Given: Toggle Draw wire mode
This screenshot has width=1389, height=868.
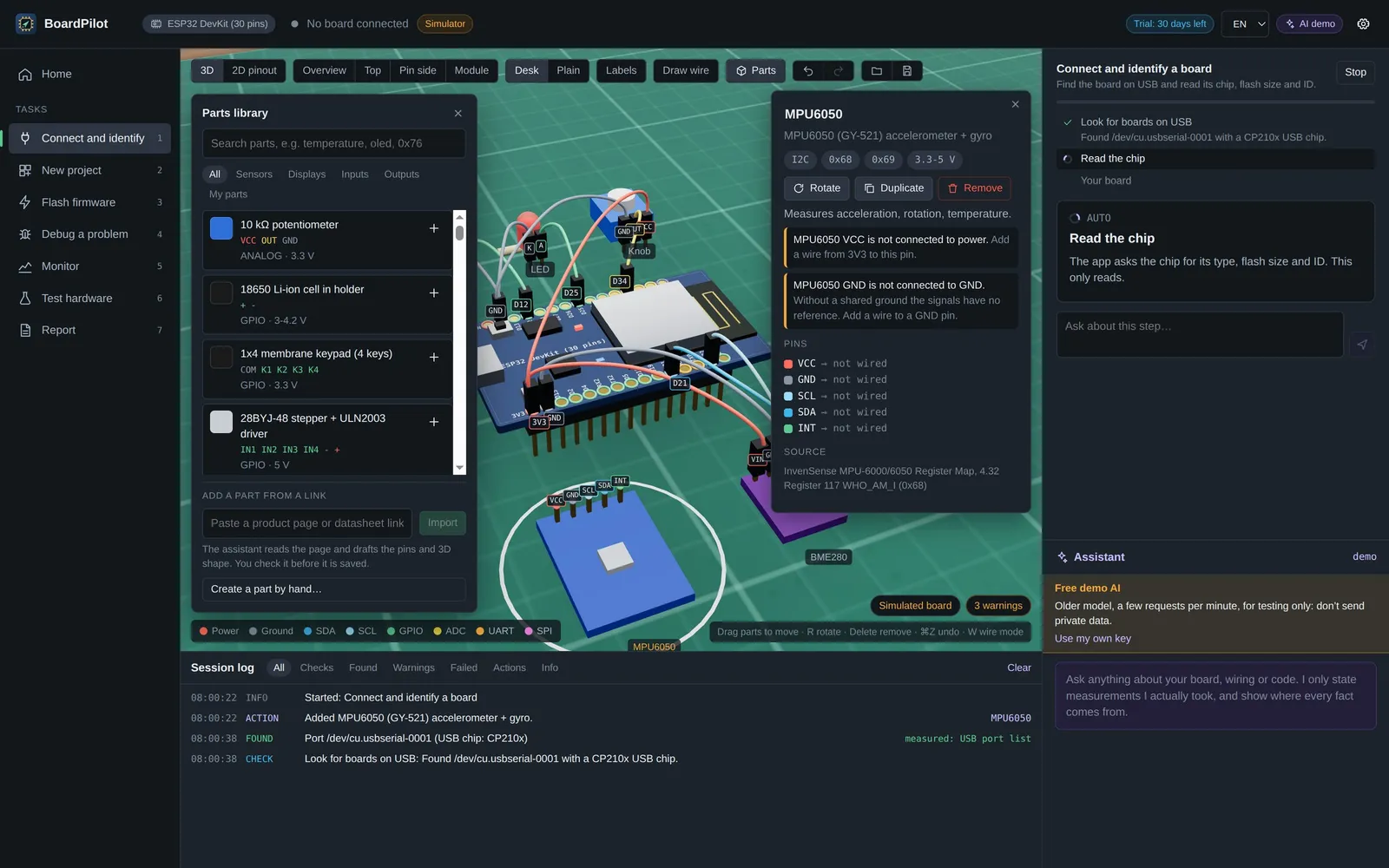Looking at the screenshot, I should [x=686, y=71].
